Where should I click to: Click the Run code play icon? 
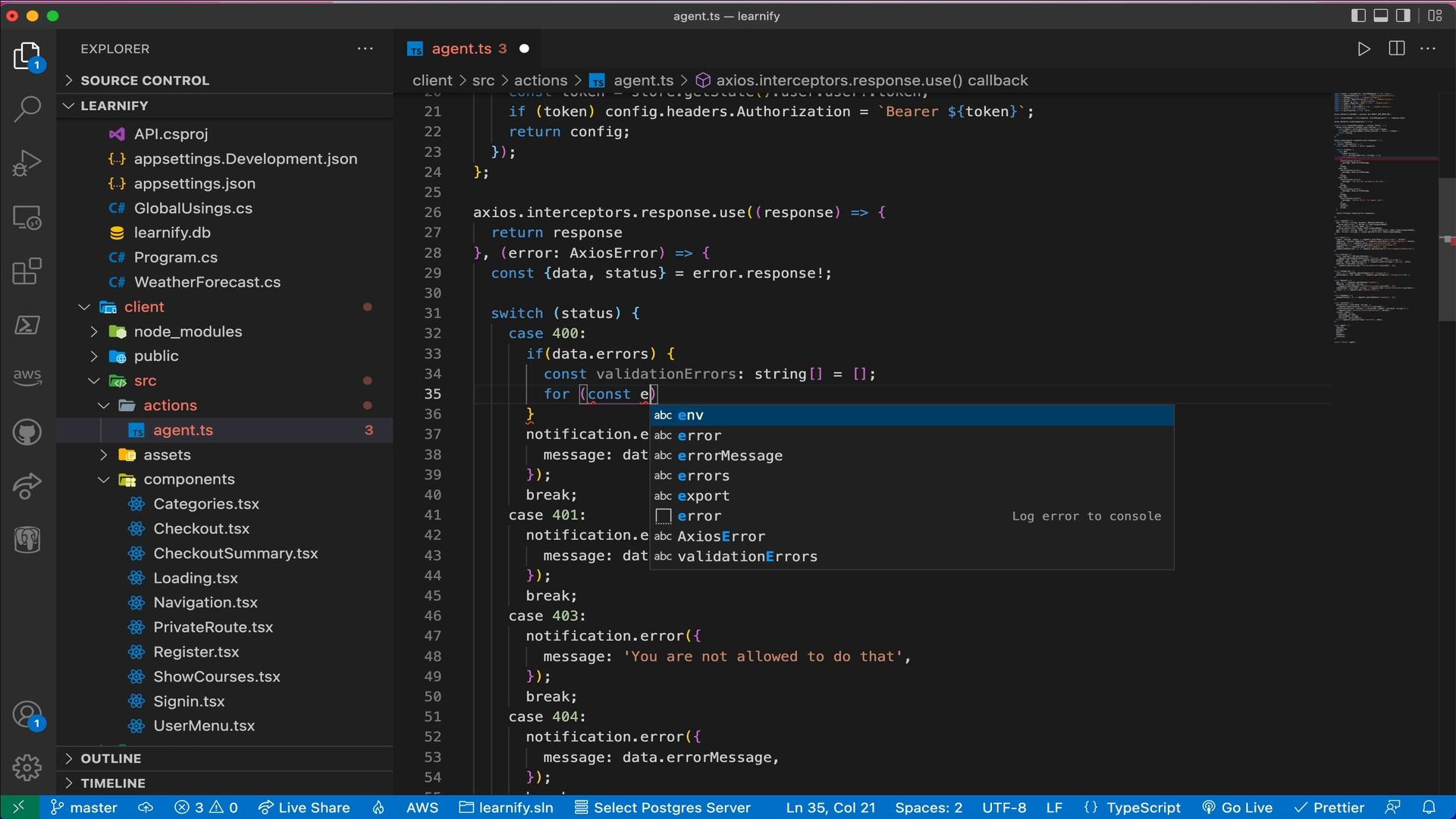tap(1363, 49)
